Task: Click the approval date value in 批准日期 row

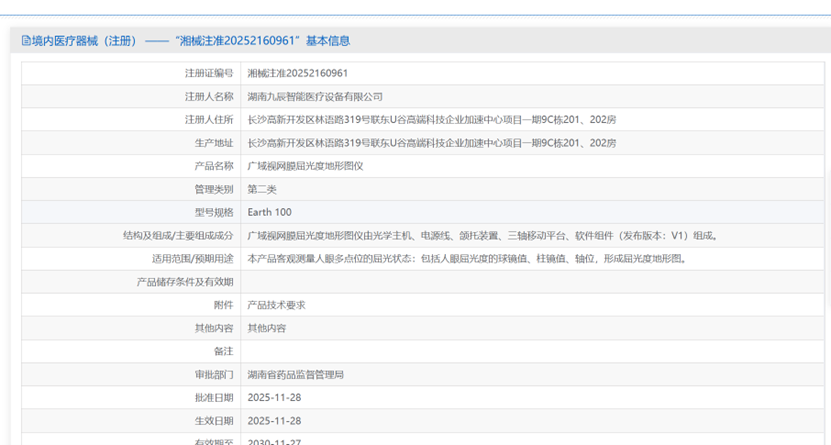Action: pos(274,397)
